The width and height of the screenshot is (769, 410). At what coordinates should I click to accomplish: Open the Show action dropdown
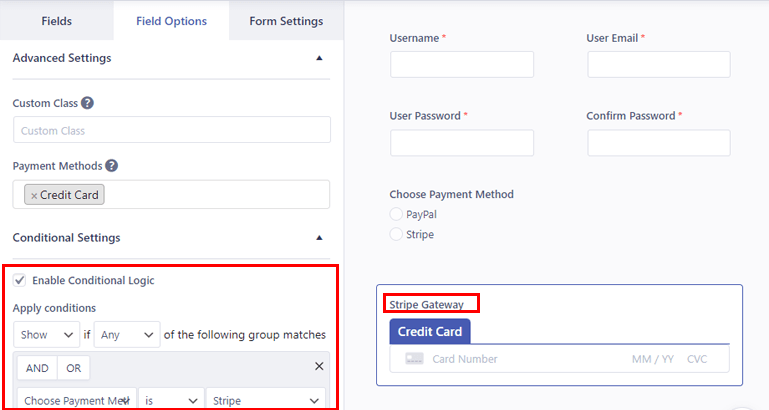[x=47, y=335]
